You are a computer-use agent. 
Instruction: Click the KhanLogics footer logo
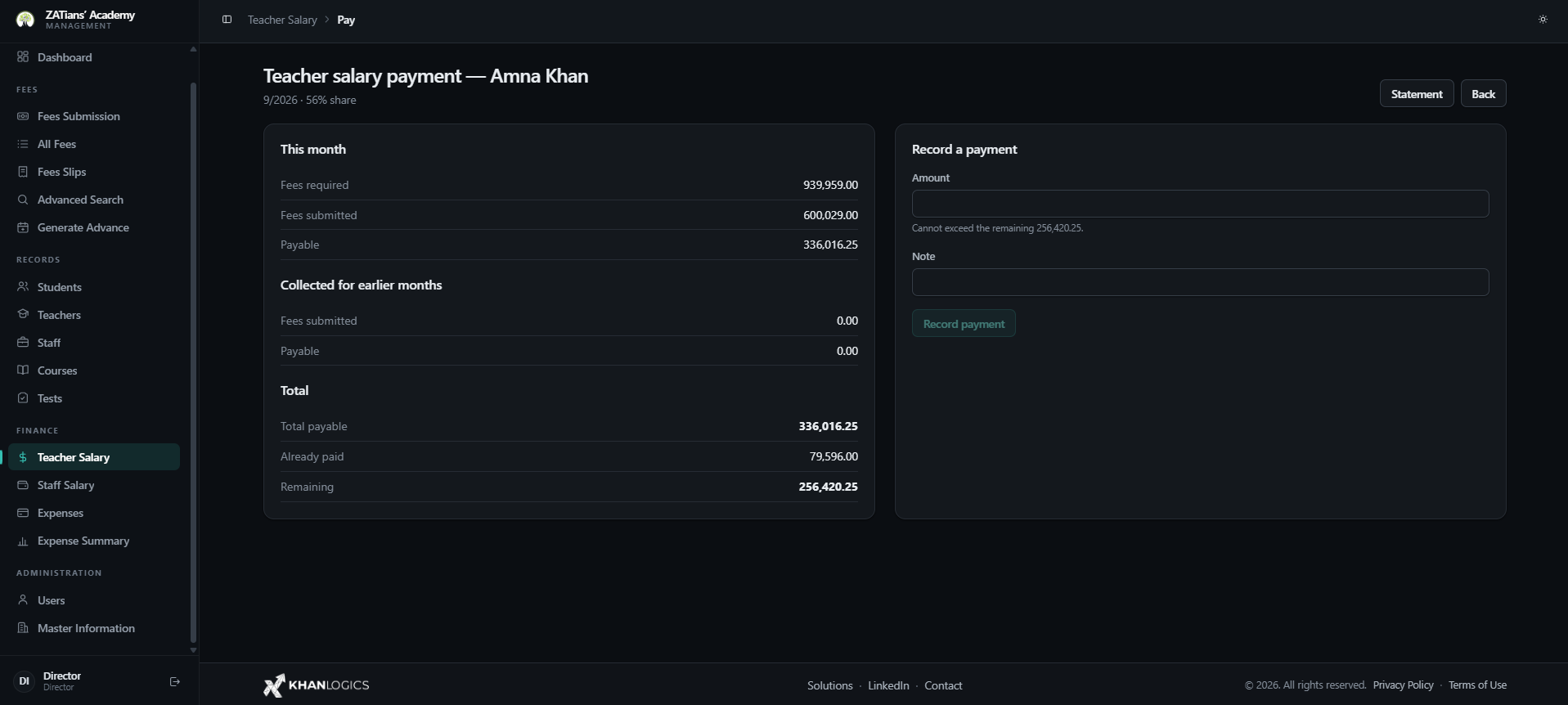click(316, 685)
